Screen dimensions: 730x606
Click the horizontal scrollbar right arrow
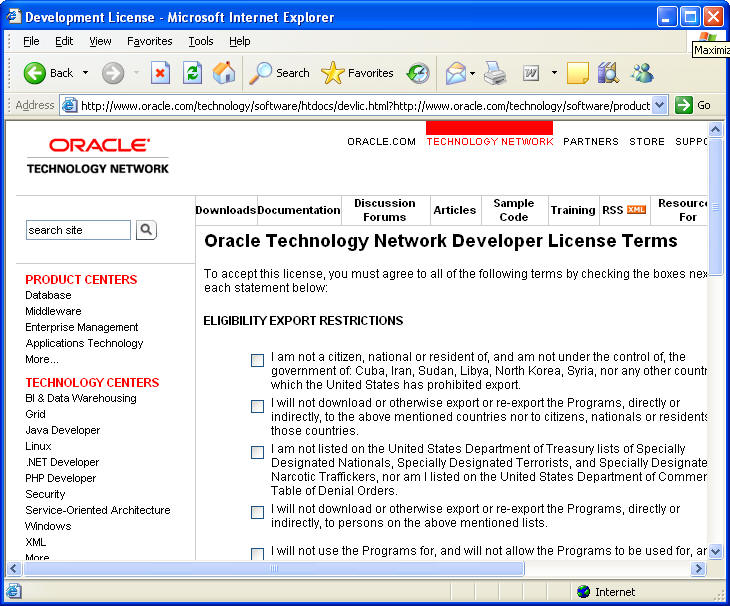pyautogui.click(x=698, y=568)
